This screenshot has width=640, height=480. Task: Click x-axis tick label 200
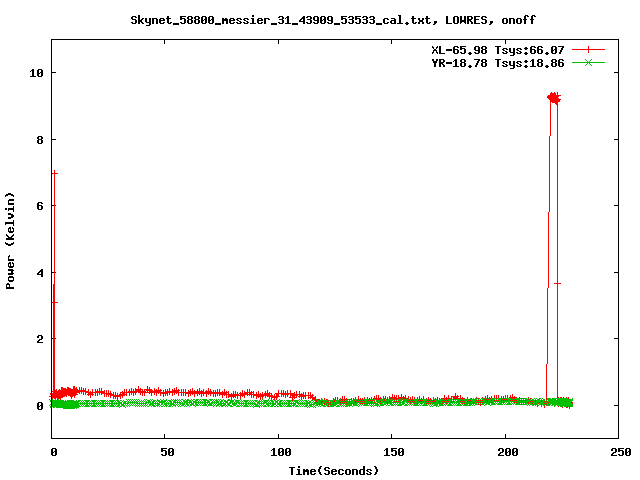507,452
